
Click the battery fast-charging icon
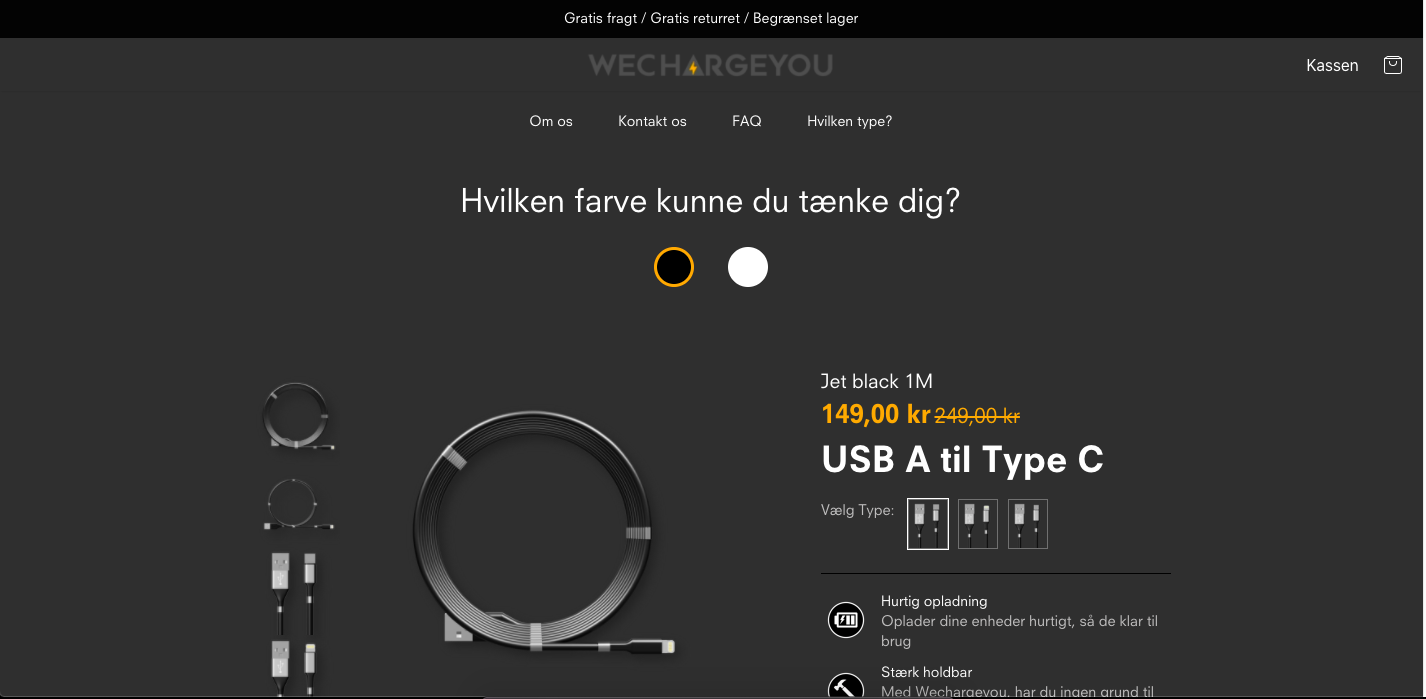(846, 620)
